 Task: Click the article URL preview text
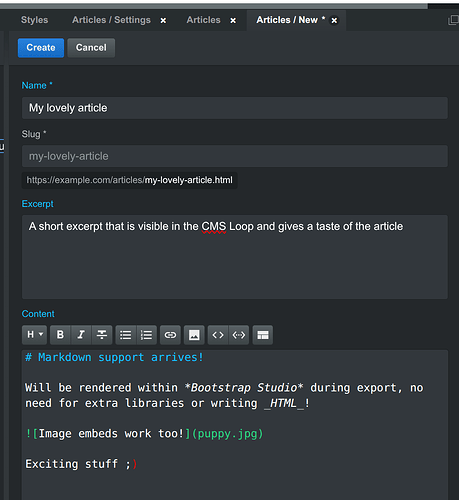point(129,180)
